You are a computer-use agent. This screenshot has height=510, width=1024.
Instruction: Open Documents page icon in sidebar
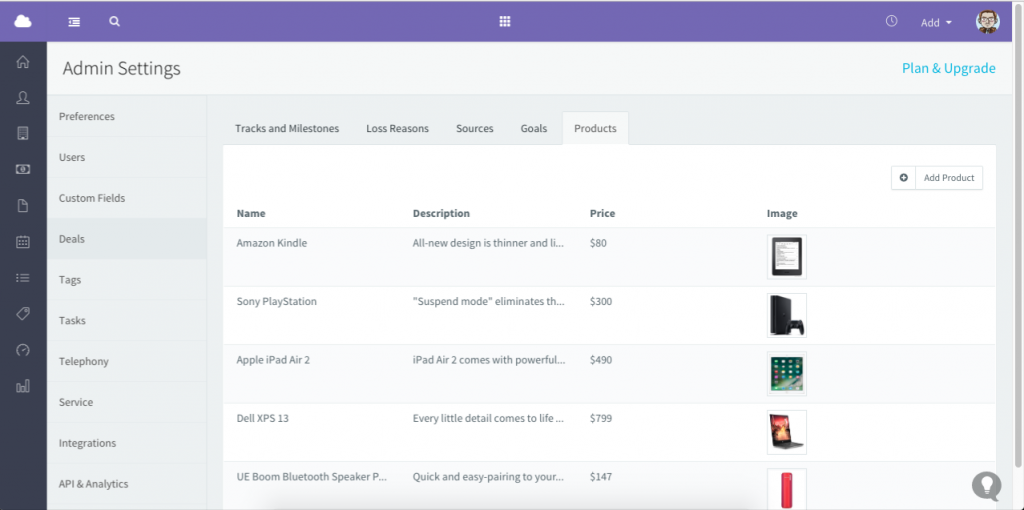point(23,206)
